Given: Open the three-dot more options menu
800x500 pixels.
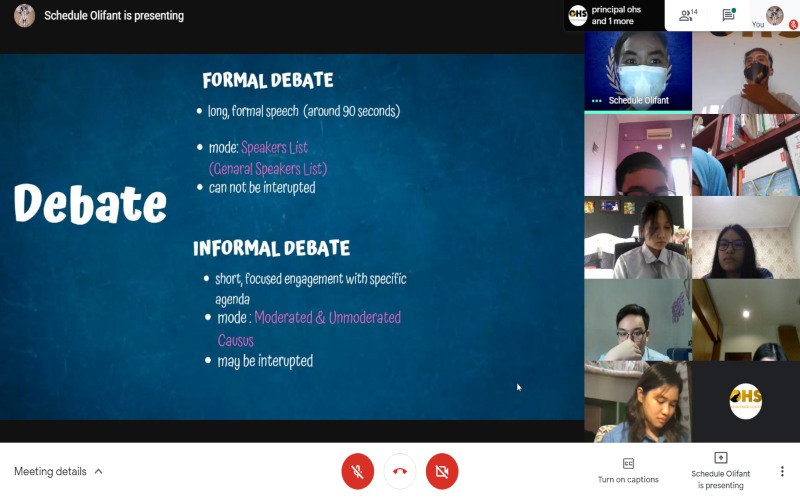Looking at the screenshot, I should (x=782, y=471).
